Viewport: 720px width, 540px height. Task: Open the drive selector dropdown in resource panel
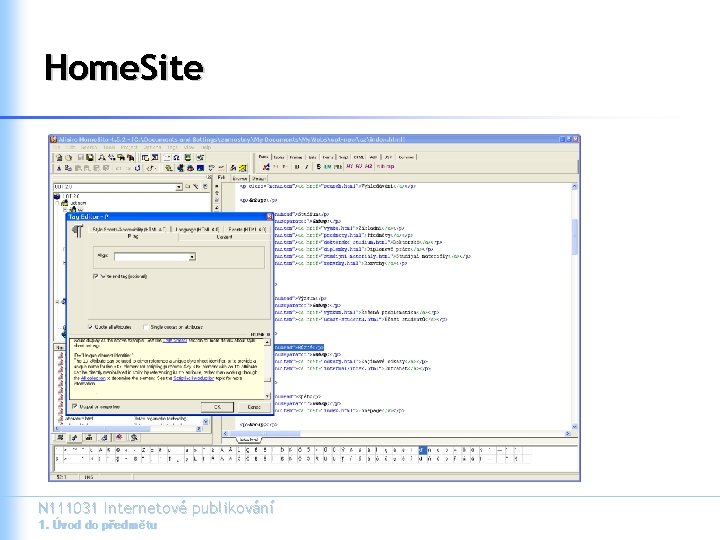[x=178, y=187]
